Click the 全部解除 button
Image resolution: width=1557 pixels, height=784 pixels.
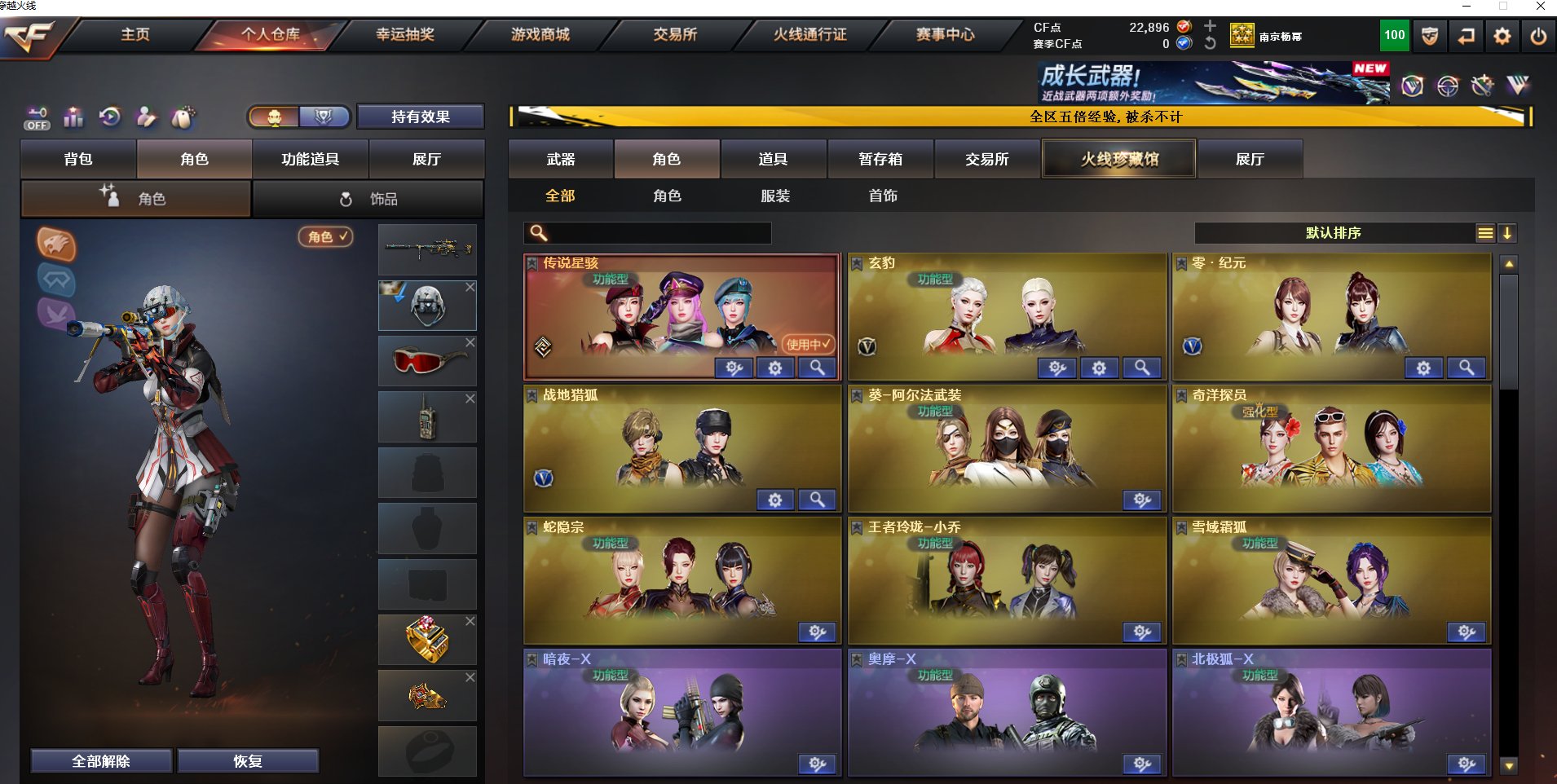(101, 761)
